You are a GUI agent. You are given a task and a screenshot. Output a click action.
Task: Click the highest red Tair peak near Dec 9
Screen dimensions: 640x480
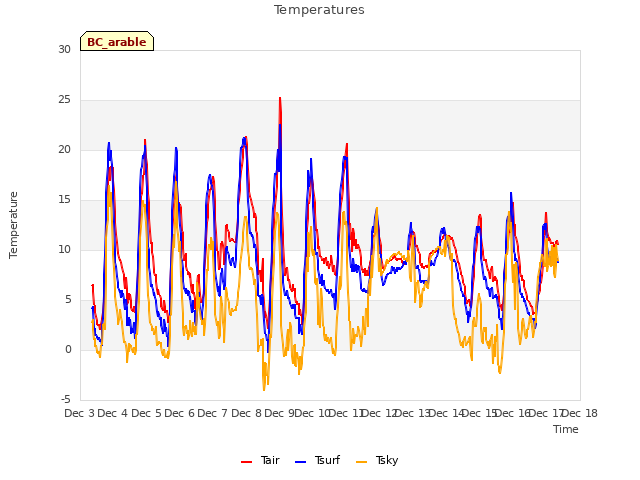pyautogui.click(x=280, y=98)
